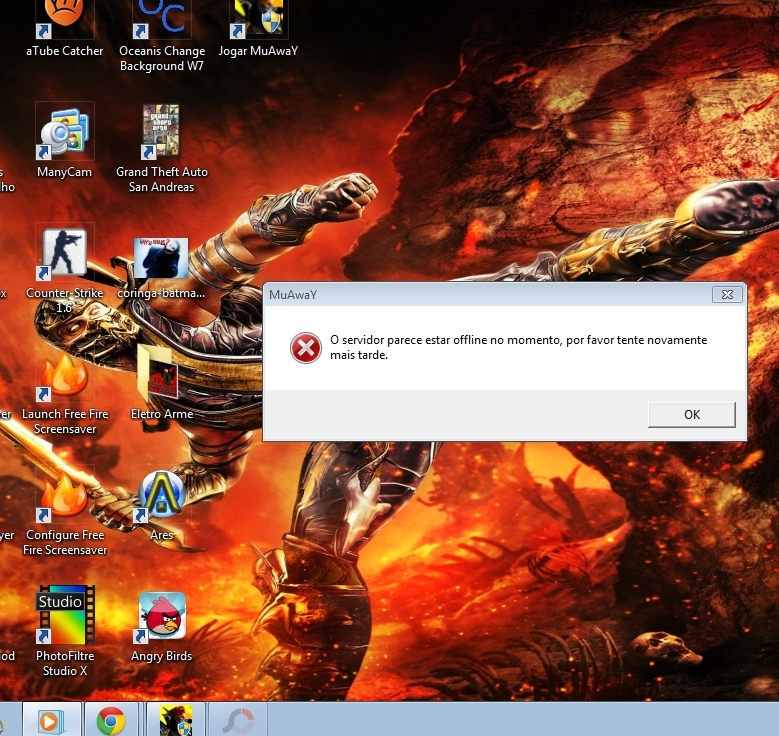Start Grand Theft Auto San Andreas shortcut
The image size is (779, 736).
coord(161,131)
